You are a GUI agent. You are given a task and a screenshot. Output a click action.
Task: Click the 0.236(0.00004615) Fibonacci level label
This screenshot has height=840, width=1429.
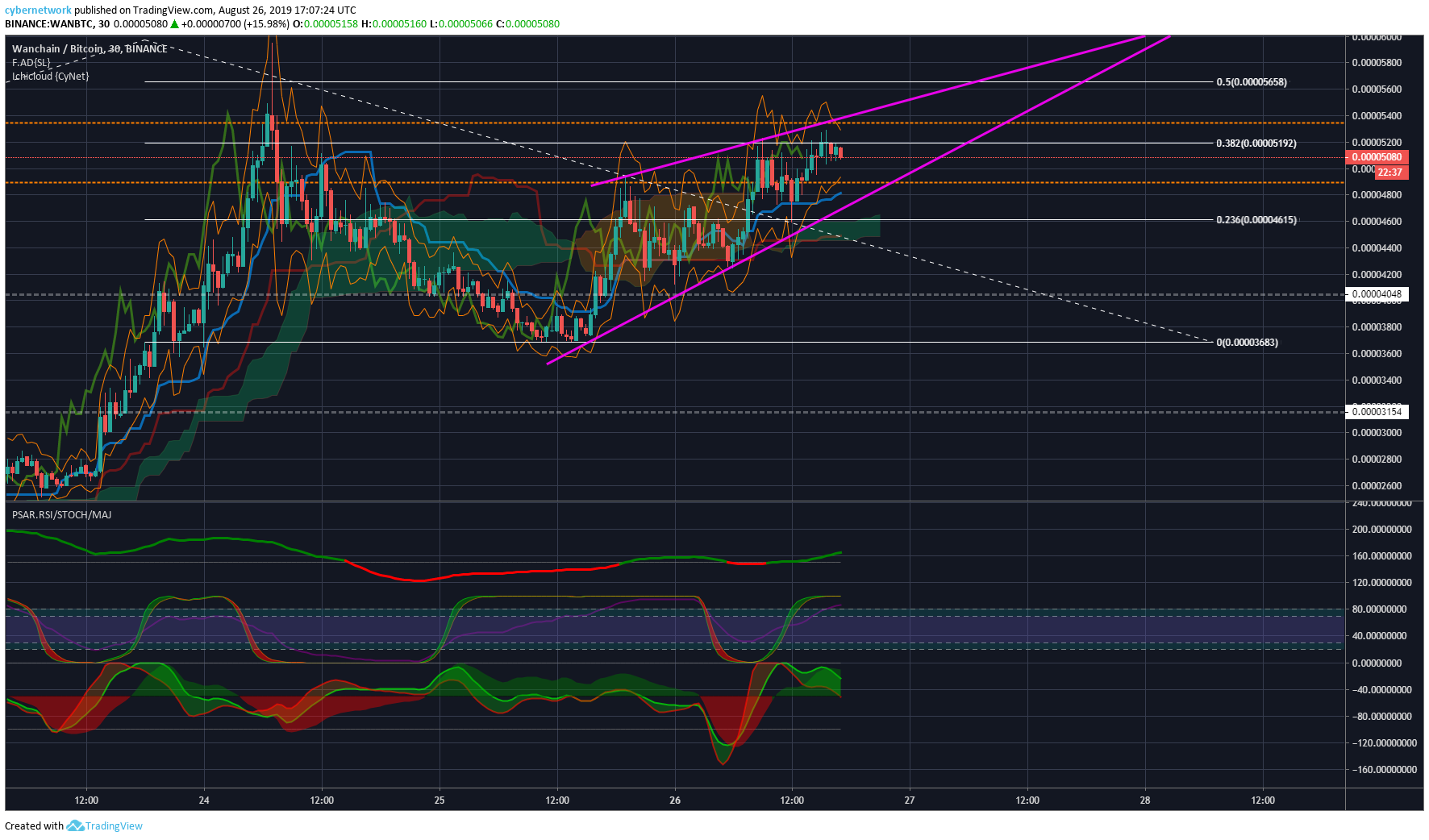pyautogui.click(x=1256, y=220)
